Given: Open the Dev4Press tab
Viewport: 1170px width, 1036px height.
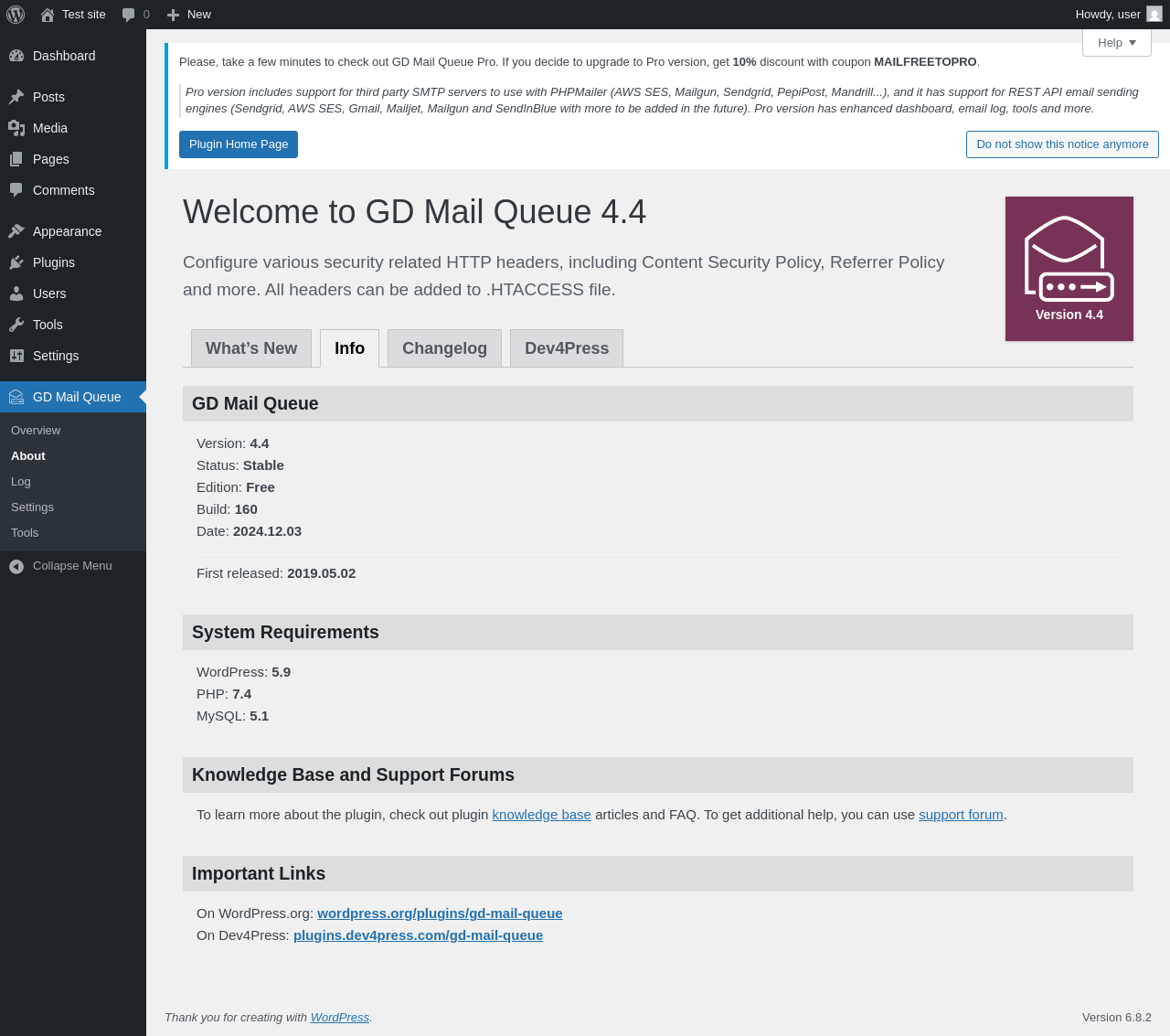Looking at the screenshot, I should [x=567, y=348].
